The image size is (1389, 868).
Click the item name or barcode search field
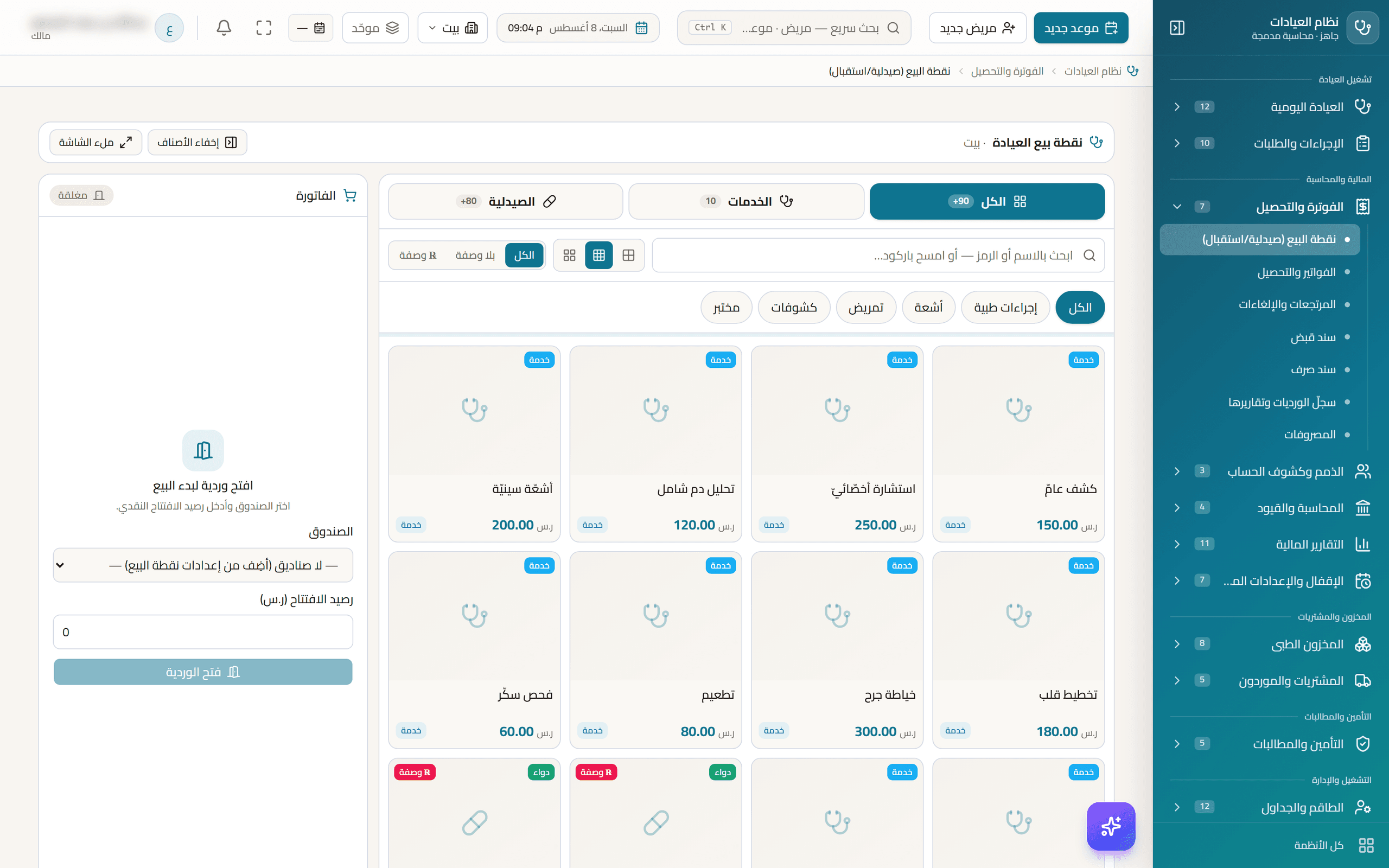pyautogui.click(x=878, y=256)
